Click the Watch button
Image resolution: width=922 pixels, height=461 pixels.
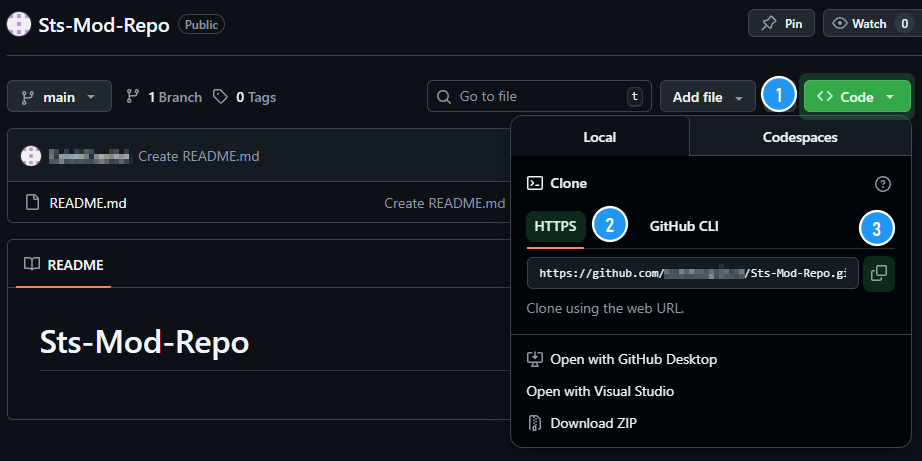[x=872, y=24]
